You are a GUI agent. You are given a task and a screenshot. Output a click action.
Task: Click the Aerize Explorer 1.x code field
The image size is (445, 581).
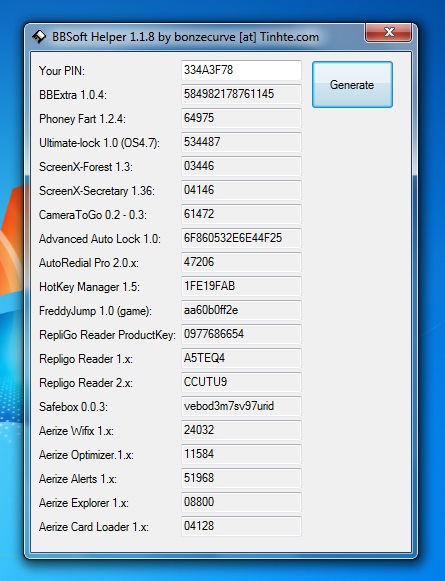(241, 502)
